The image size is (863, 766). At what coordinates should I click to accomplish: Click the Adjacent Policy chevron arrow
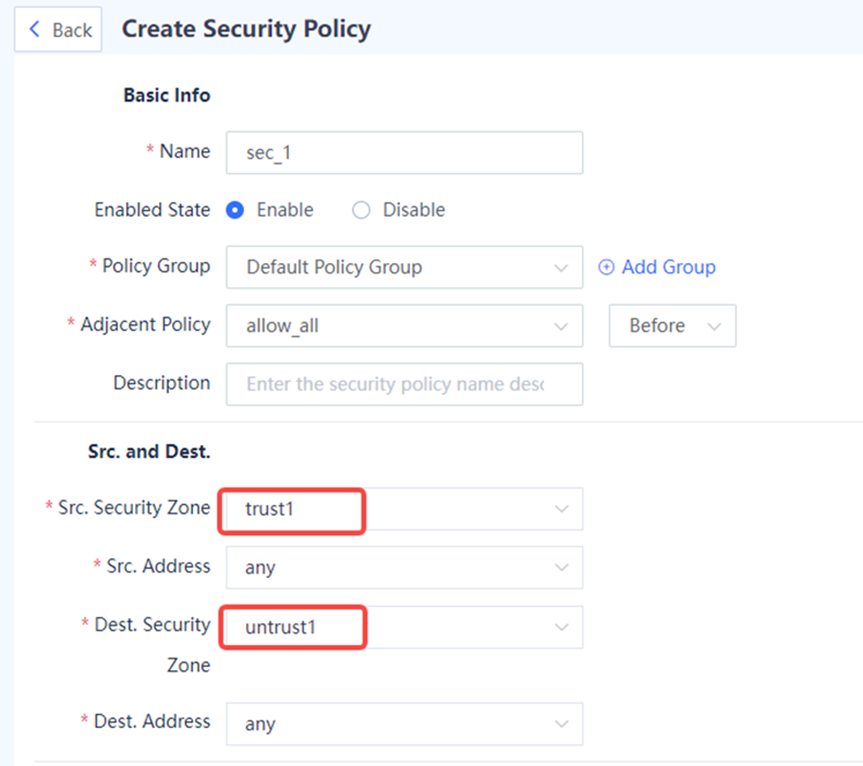tap(561, 326)
